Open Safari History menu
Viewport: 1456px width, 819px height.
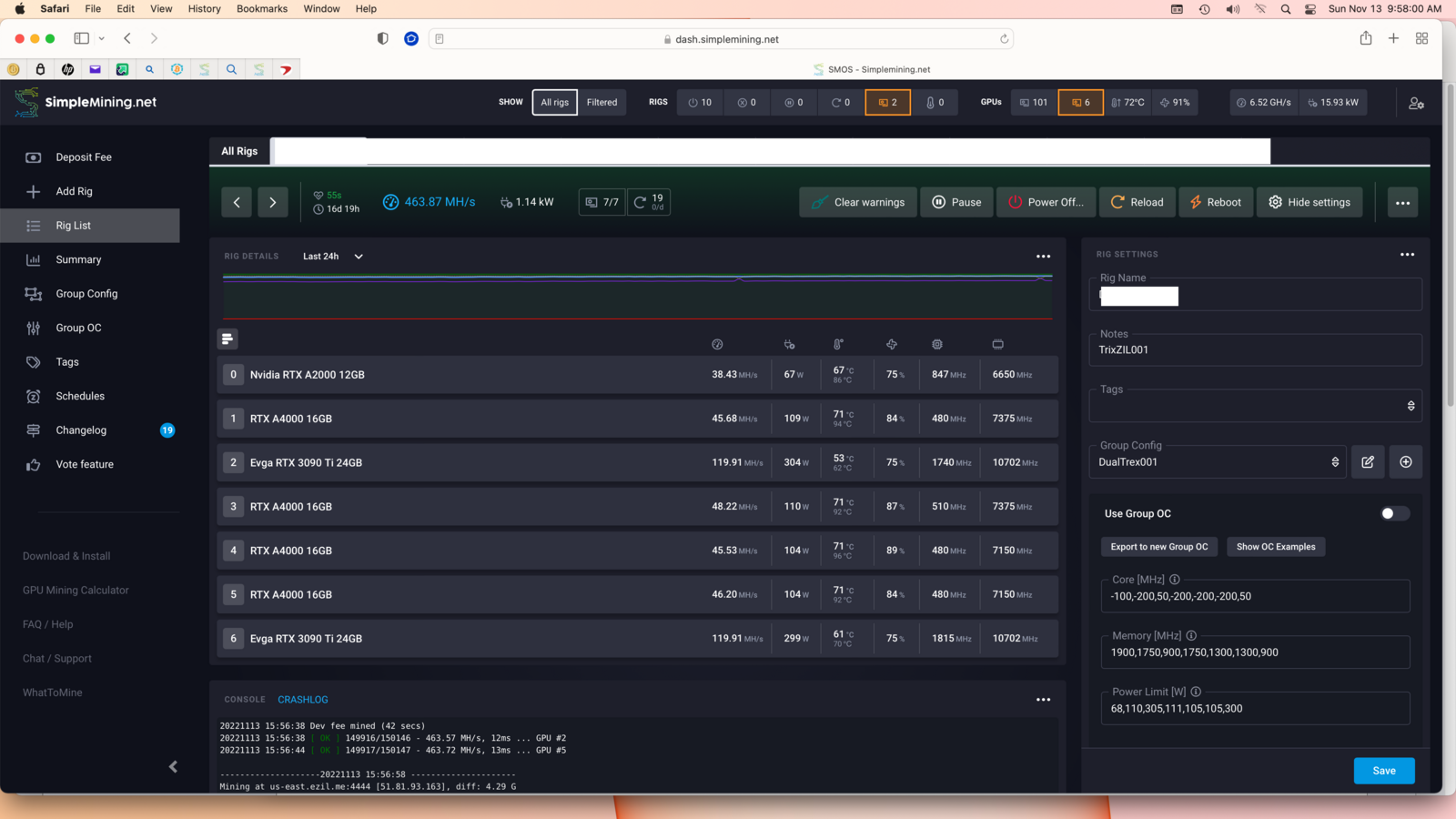204,8
